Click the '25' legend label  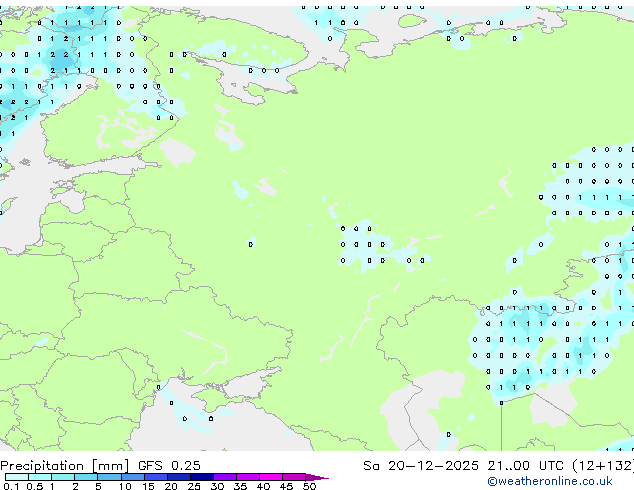coord(194,486)
